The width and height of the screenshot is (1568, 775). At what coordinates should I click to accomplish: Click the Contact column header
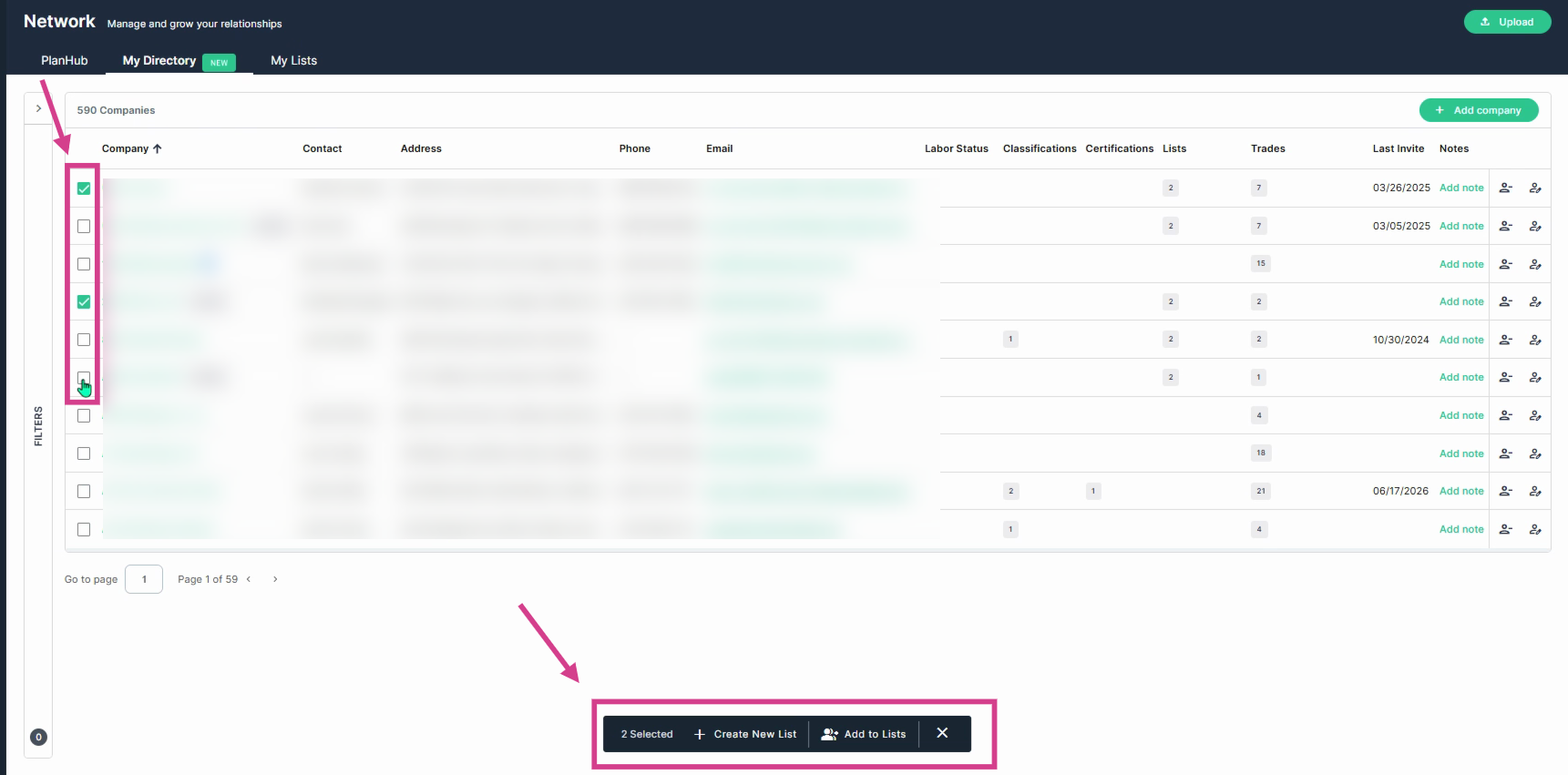(x=322, y=148)
